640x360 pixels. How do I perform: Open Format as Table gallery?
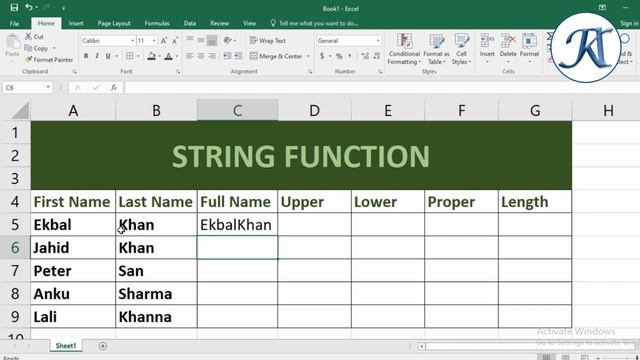[x=436, y=49]
